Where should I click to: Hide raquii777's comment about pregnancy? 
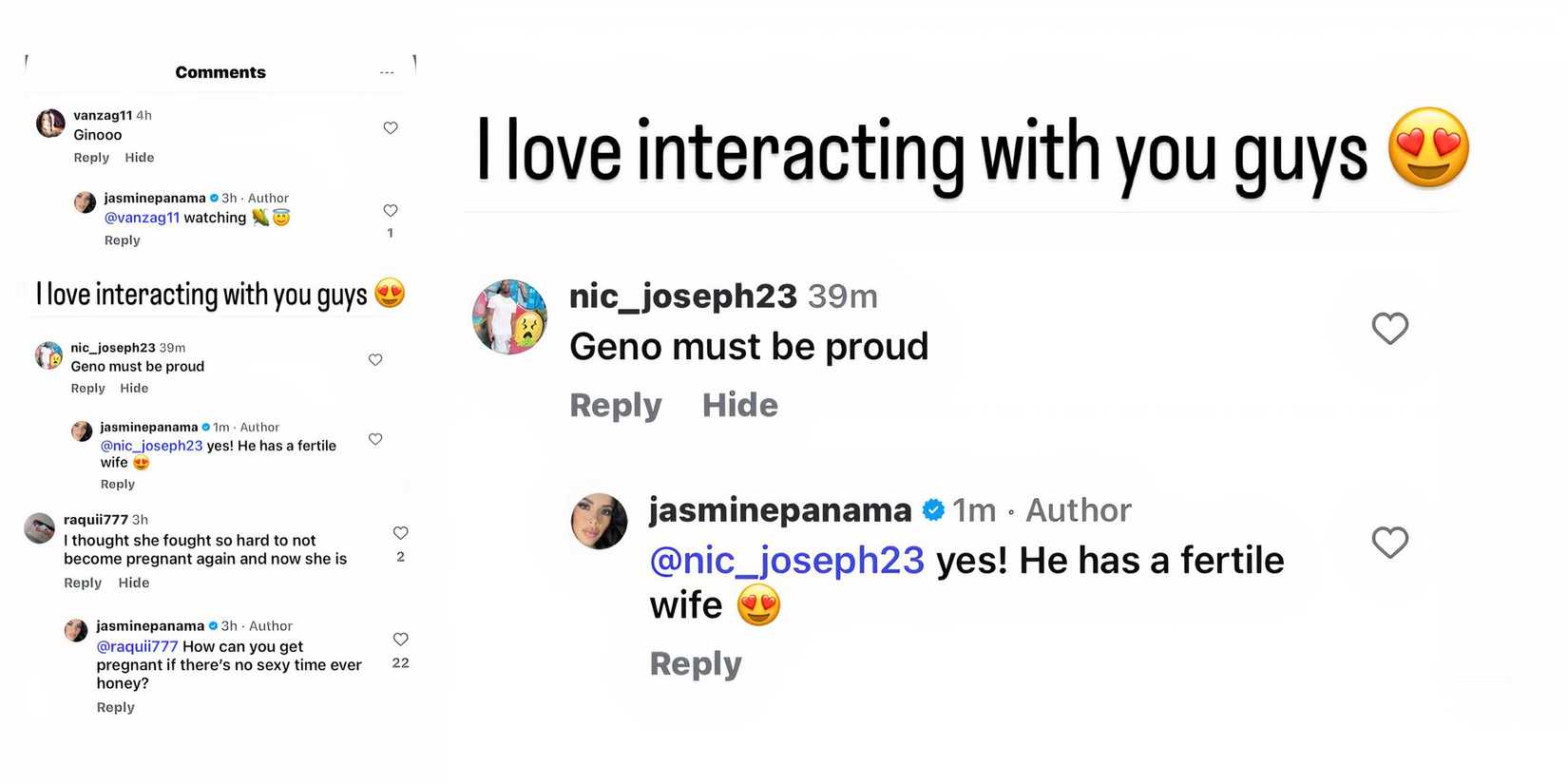click(134, 583)
